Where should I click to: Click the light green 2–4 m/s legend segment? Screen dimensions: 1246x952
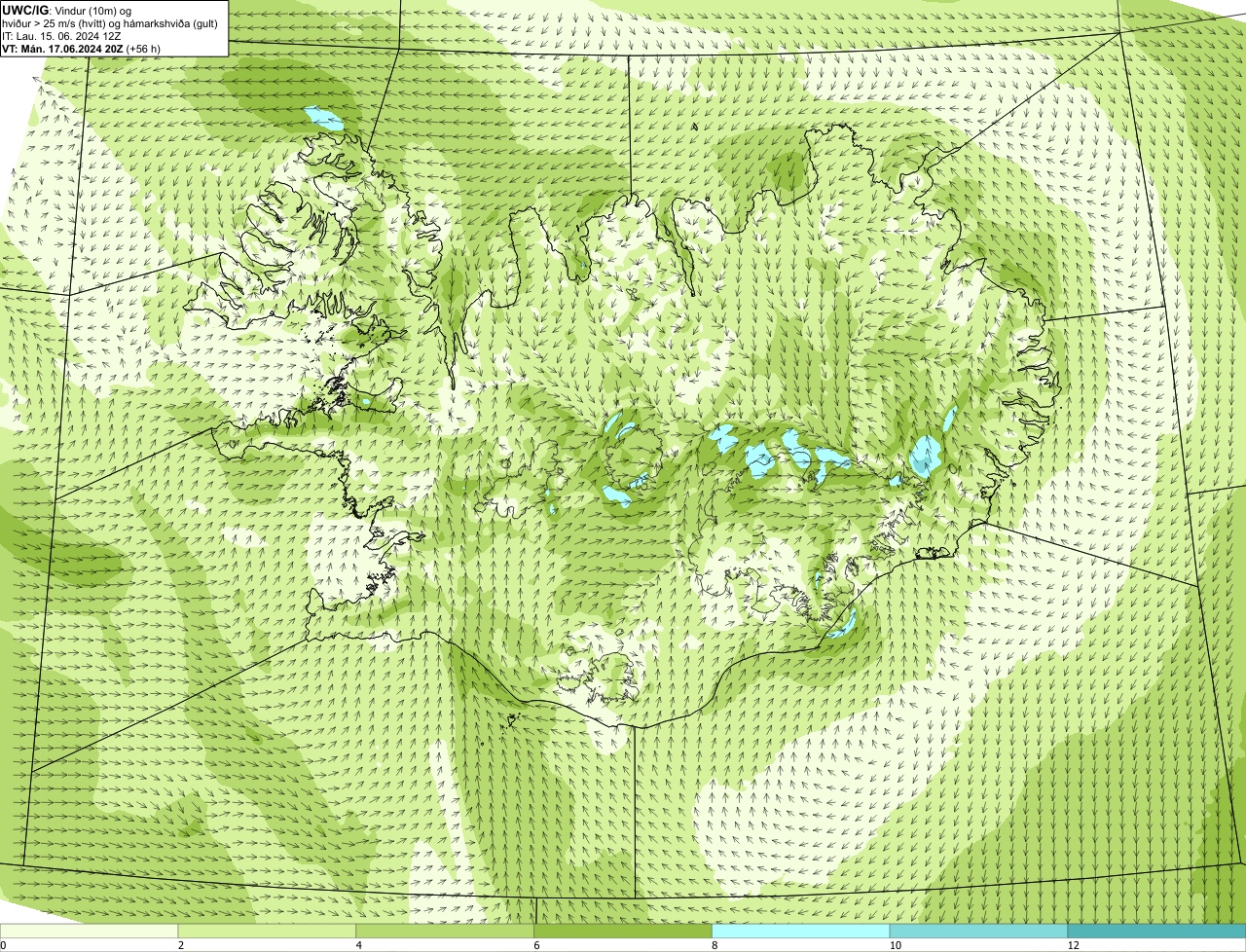point(268,932)
